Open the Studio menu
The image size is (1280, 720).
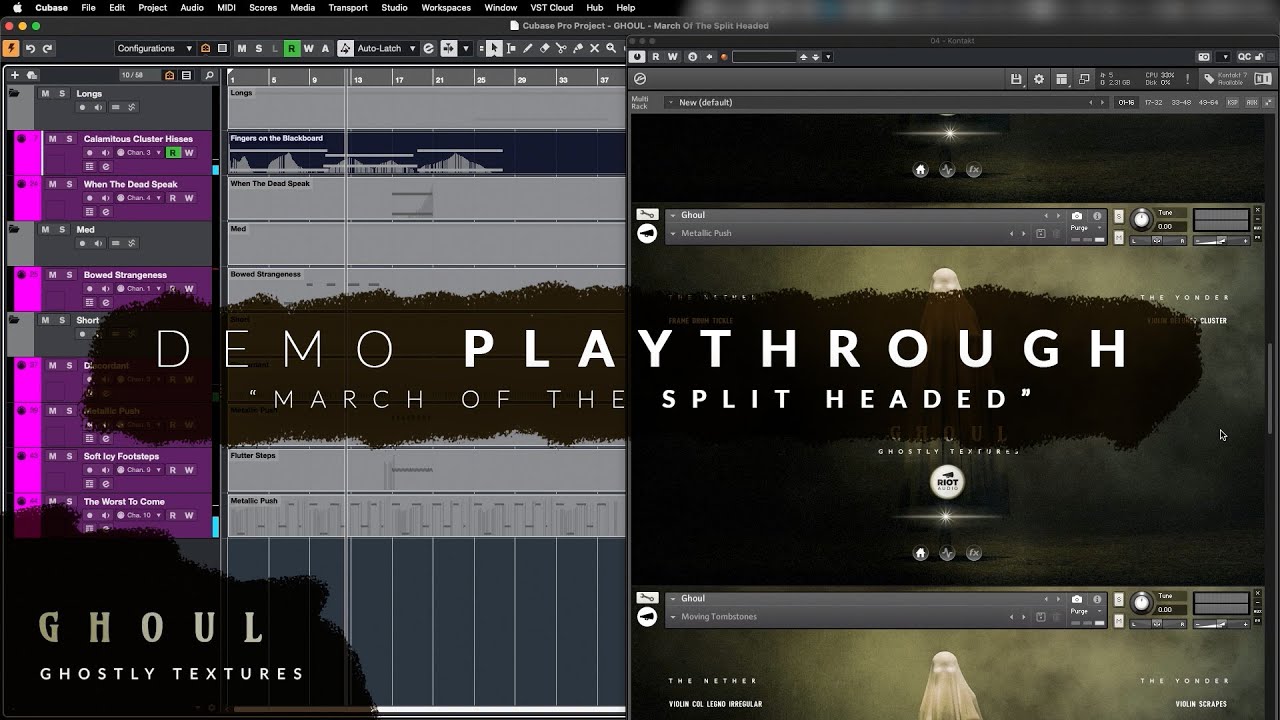[x=394, y=7]
